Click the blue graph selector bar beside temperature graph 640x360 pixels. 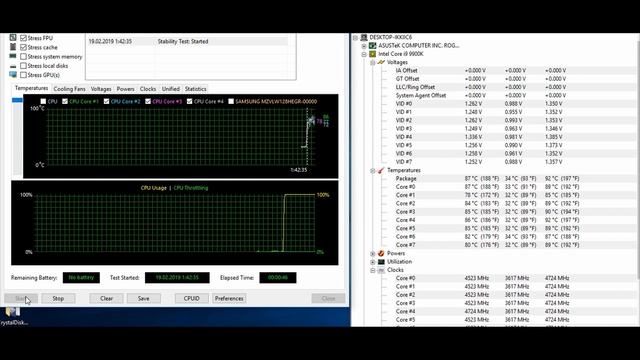click(17, 100)
